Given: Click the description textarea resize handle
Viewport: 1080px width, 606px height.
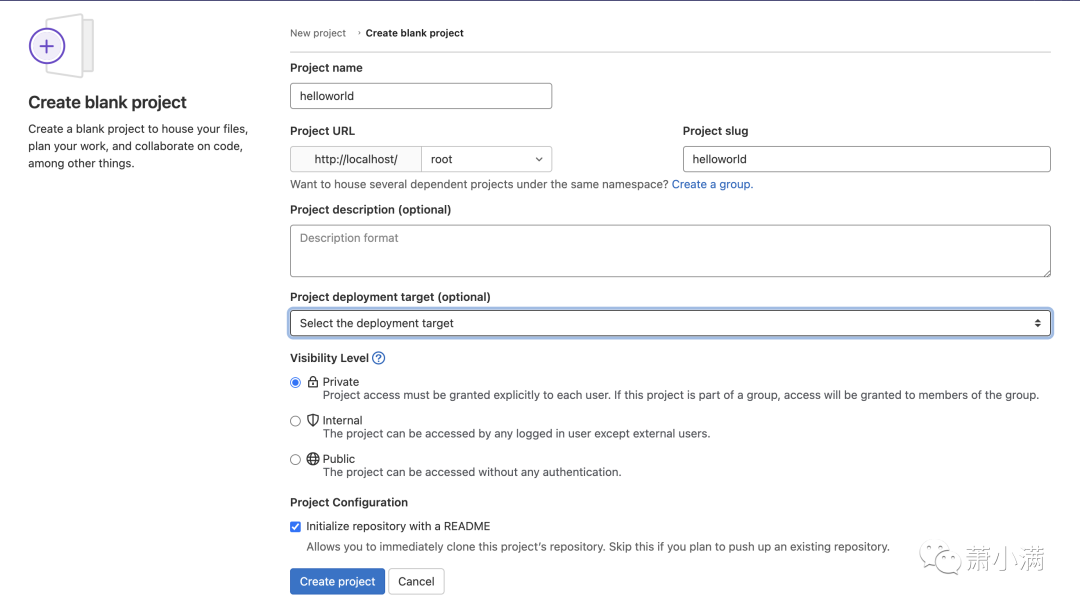Looking at the screenshot, I should [x=1046, y=272].
